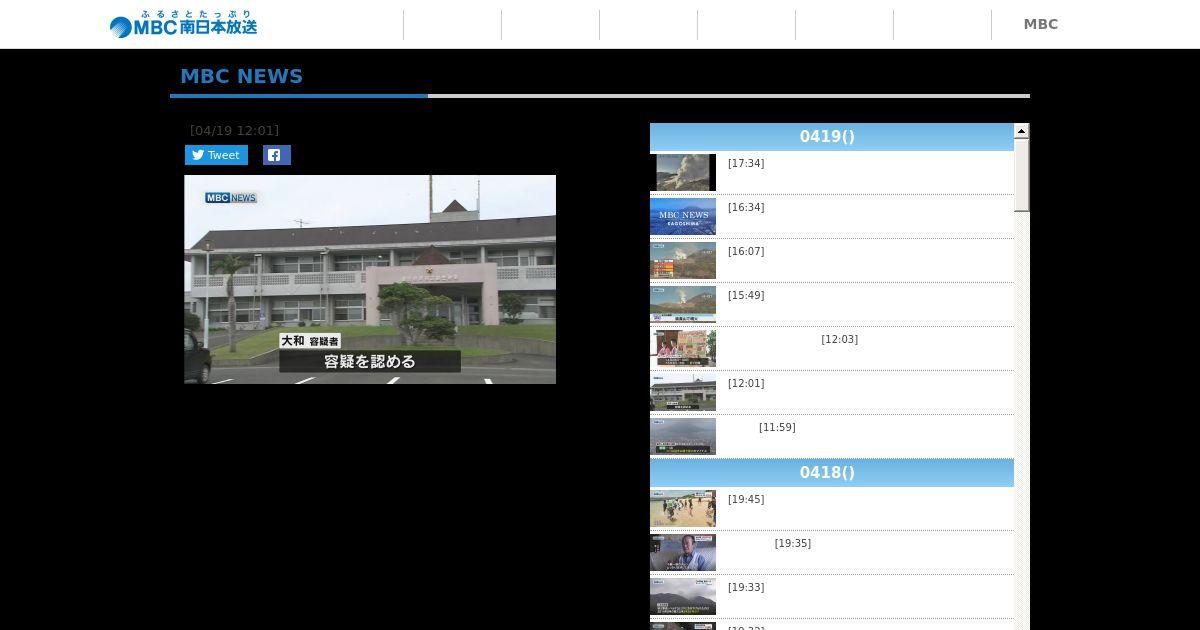The width and height of the screenshot is (1200, 630).
Task: Open the 19:33 news thumbnail
Action: pyautogui.click(x=683, y=596)
